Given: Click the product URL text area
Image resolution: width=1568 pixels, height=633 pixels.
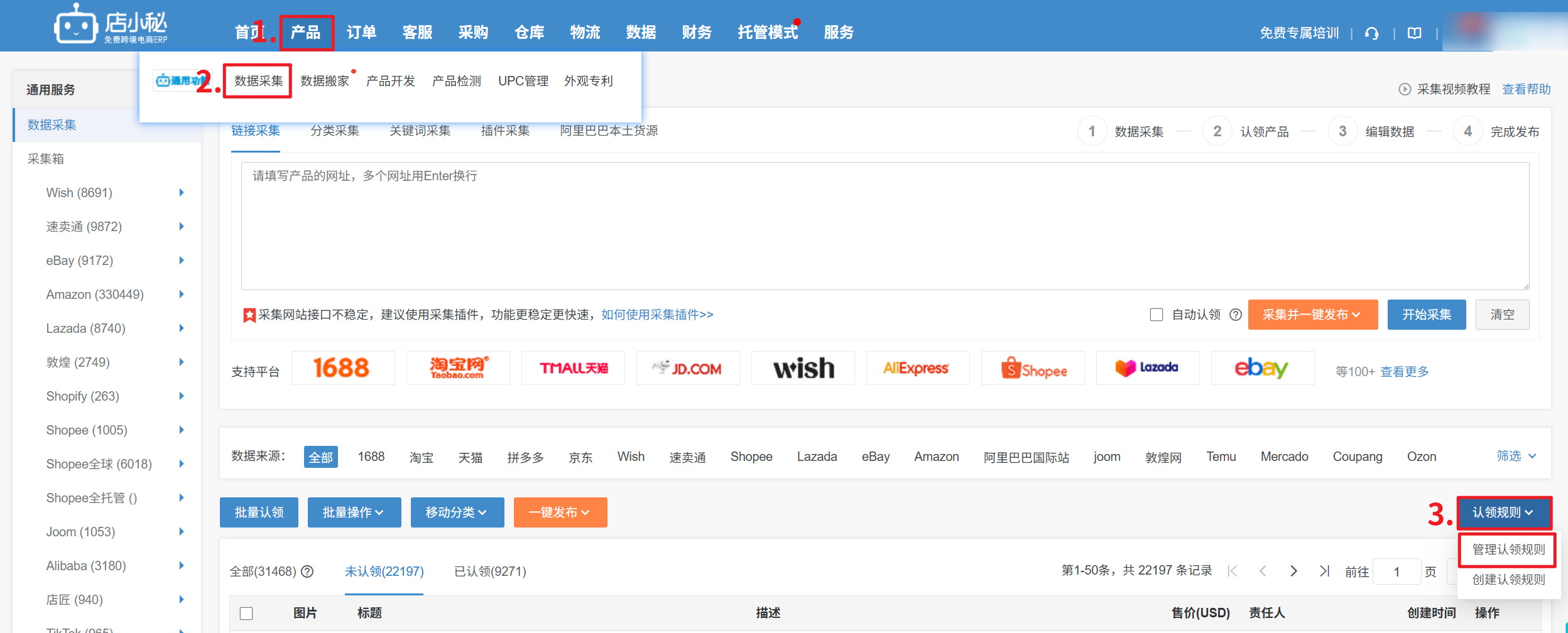Looking at the screenshot, I should [885, 226].
